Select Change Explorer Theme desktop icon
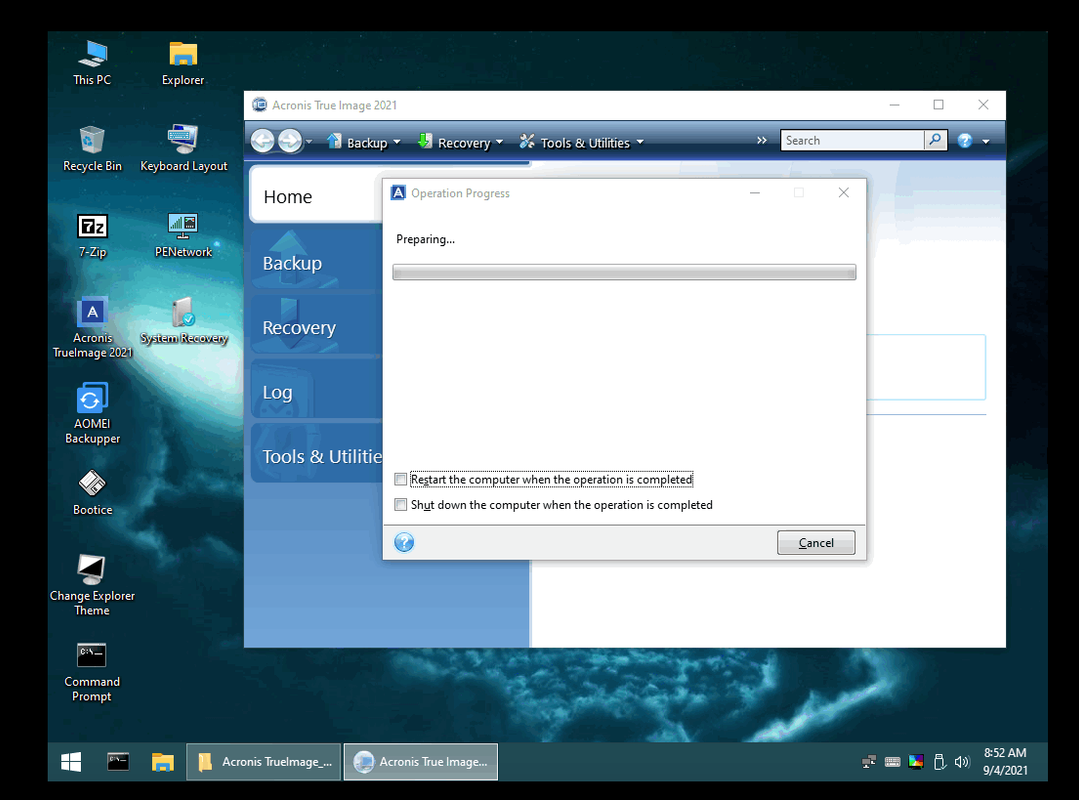Viewport: 1079px width, 800px height. pos(92,585)
